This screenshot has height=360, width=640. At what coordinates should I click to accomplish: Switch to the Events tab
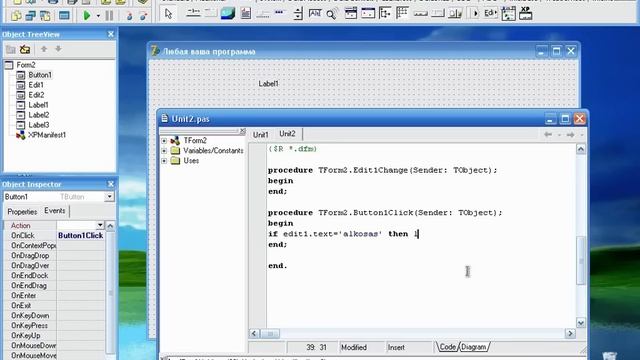pos(55,211)
